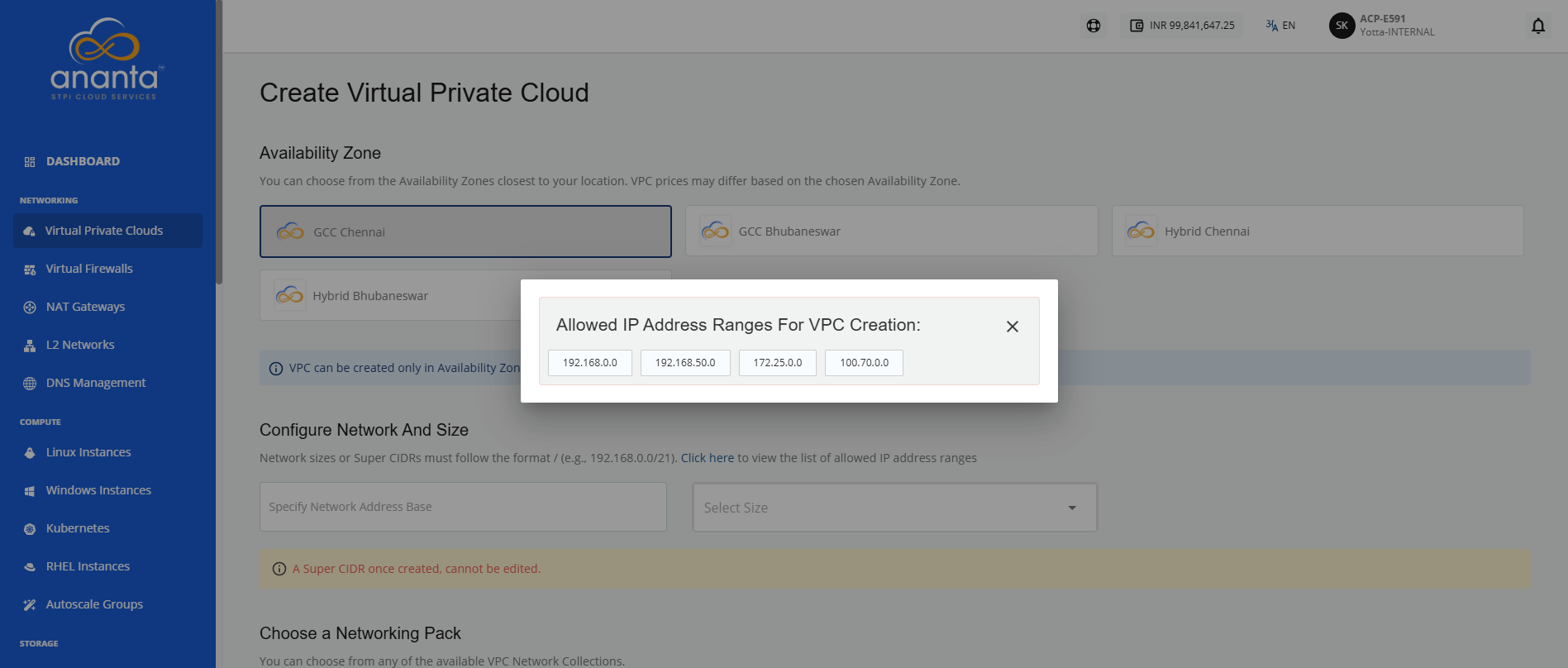Click the Kubernetes icon
Image resolution: width=1568 pixels, height=668 pixels.
pyautogui.click(x=30, y=529)
